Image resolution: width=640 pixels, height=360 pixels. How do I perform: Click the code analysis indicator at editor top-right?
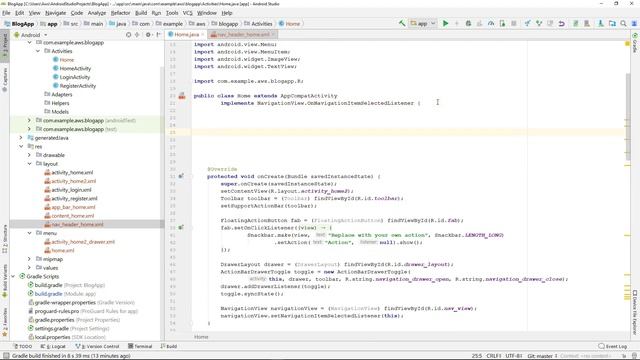pos(627,43)
